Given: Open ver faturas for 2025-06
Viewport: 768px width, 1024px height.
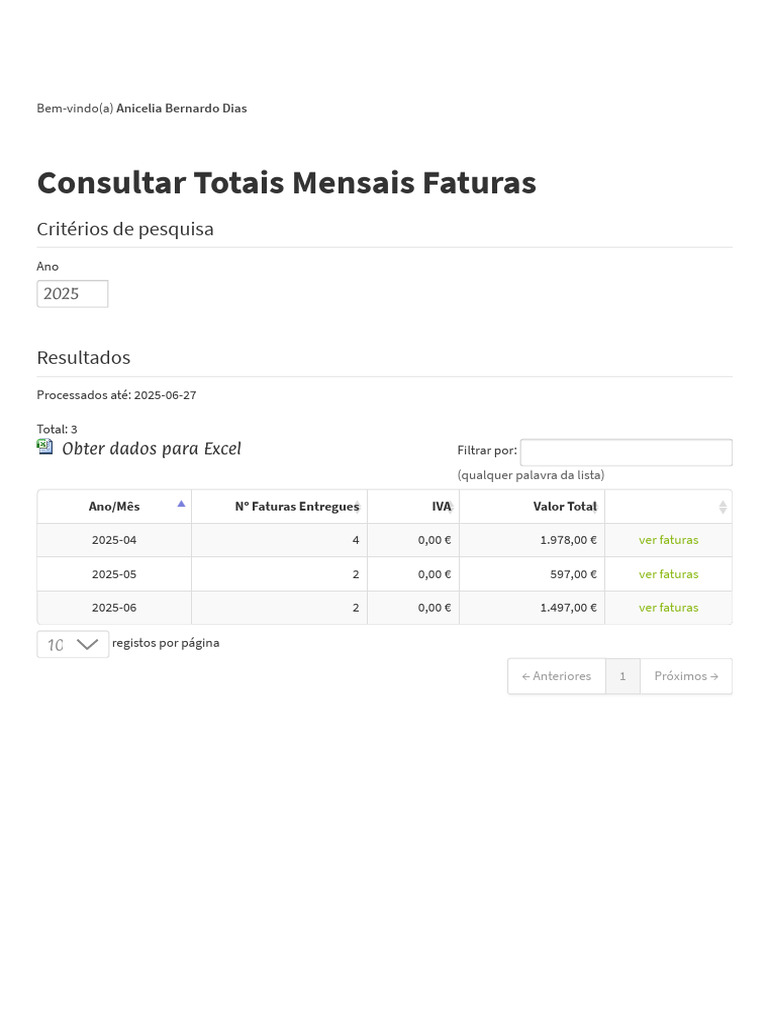Looking at the screenshot, I should coord(668,607).
